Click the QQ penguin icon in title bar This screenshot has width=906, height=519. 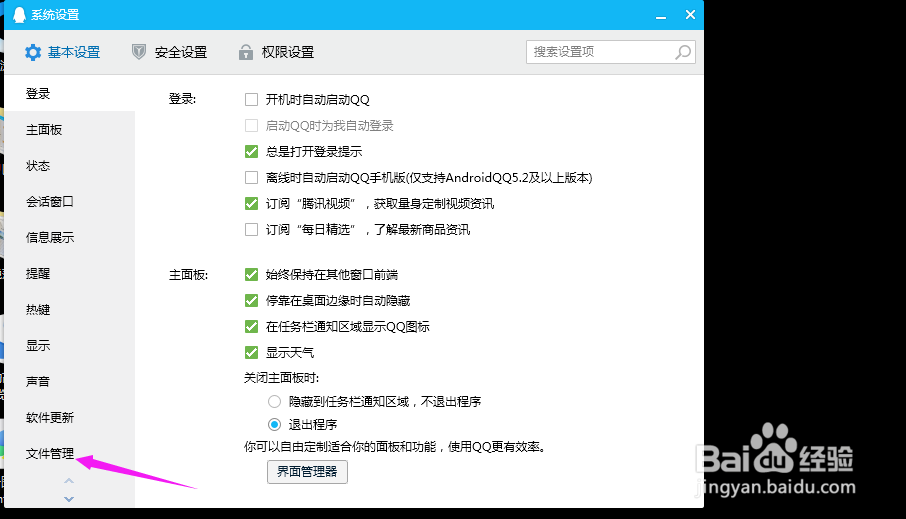(19, 14)
